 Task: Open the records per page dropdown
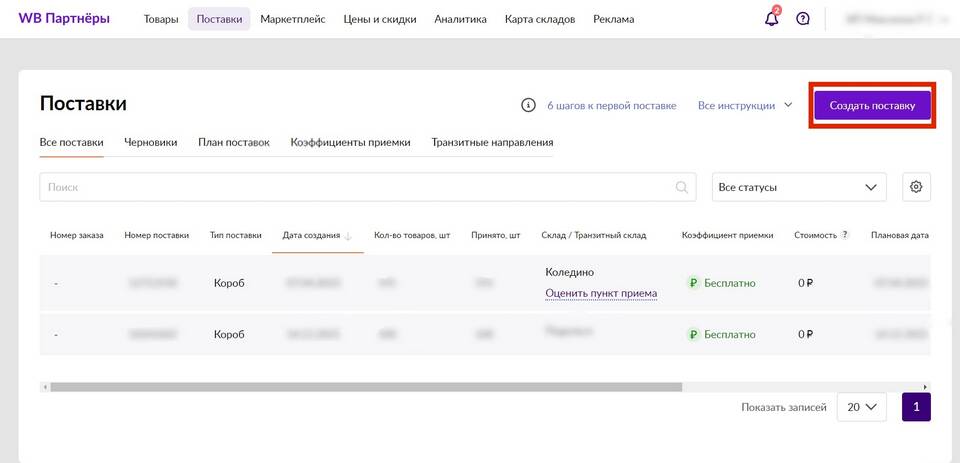pos(861,407)
